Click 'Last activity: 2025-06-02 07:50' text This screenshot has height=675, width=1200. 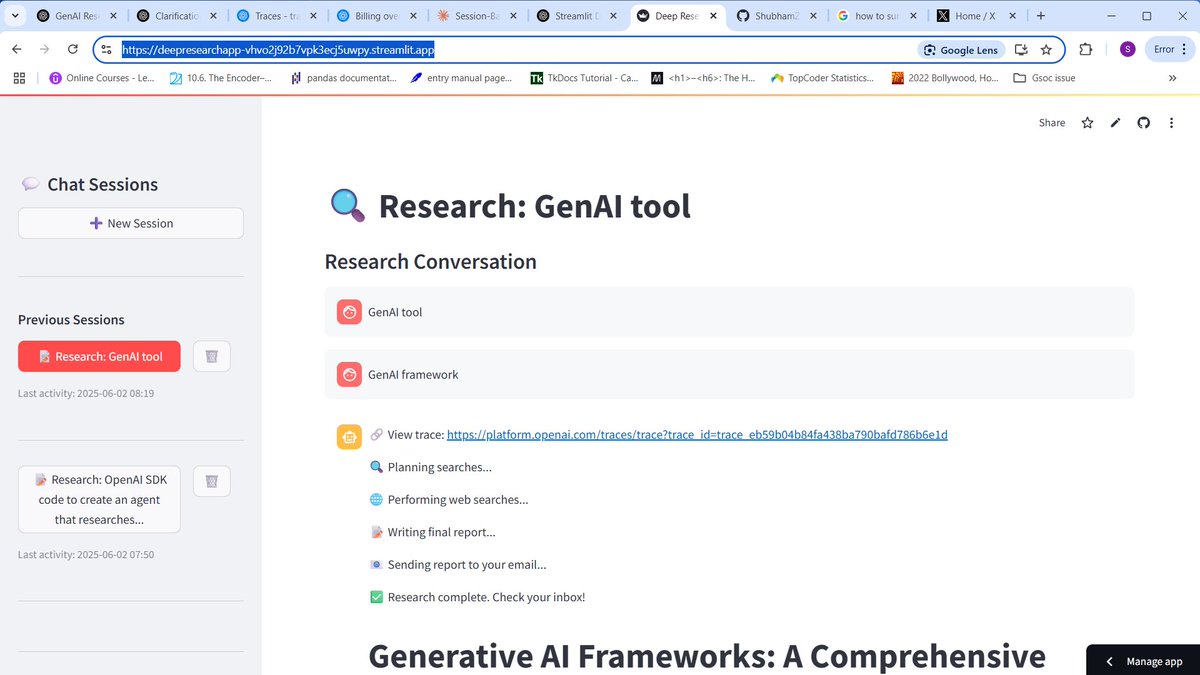click(x=86, y=554)
